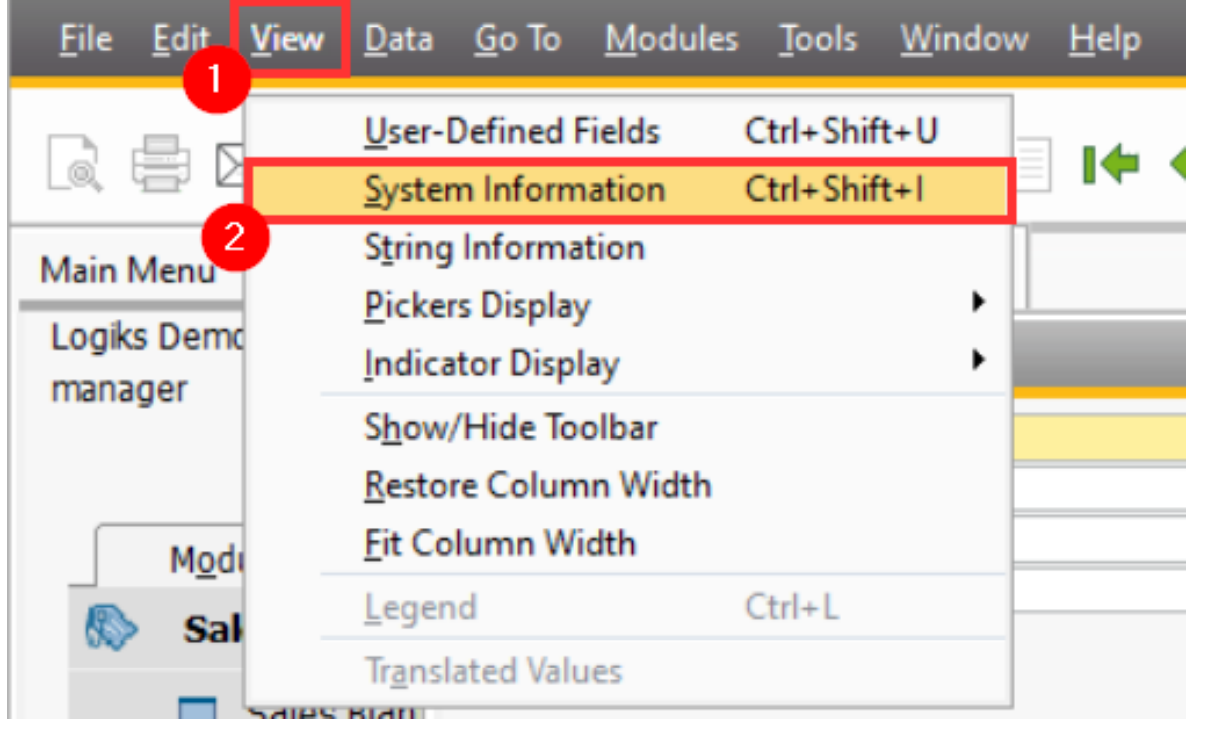Select System Information from View menu
The width and height of the screenshot is (1217, 736).
click(514, 190)
